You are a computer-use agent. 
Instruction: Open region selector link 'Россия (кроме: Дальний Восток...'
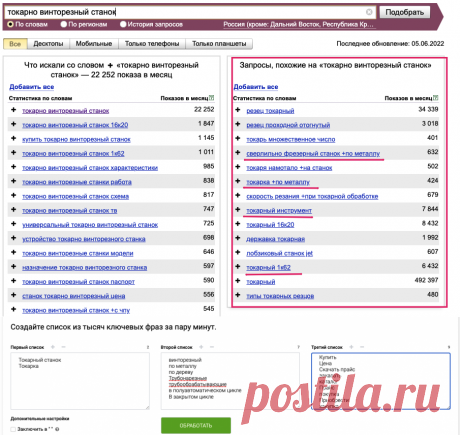pyautogui.click(x=298, y=24)
